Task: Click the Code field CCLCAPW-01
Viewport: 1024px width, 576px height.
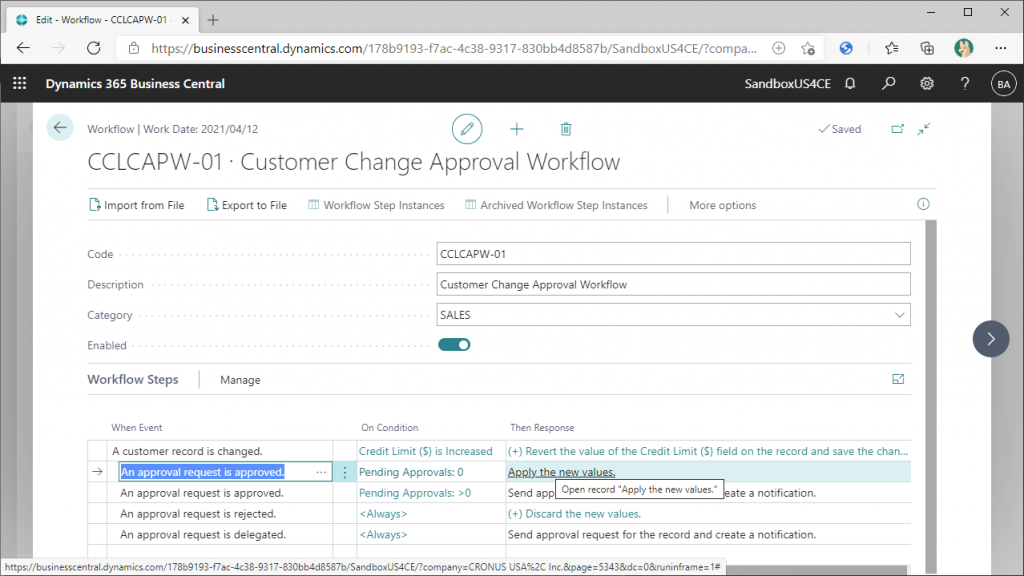Action: (x=673, y=254)
